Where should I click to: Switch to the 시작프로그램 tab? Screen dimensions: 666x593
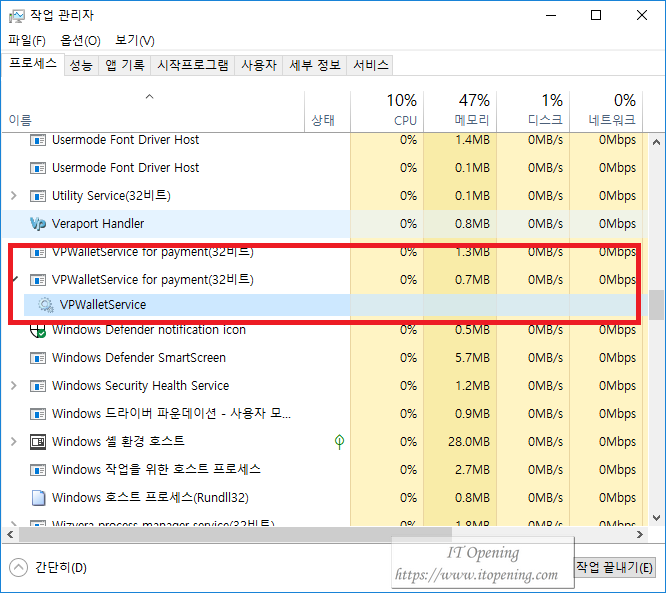coord(193,65)
